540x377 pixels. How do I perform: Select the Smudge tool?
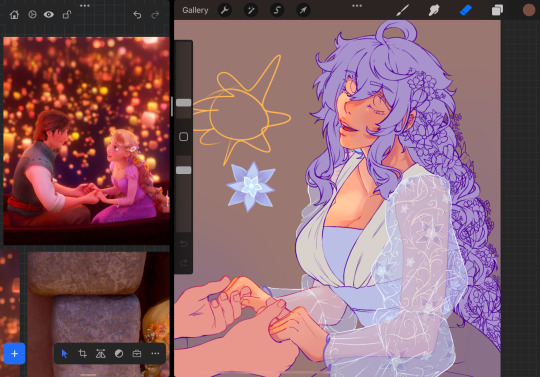tap(434, 10)
